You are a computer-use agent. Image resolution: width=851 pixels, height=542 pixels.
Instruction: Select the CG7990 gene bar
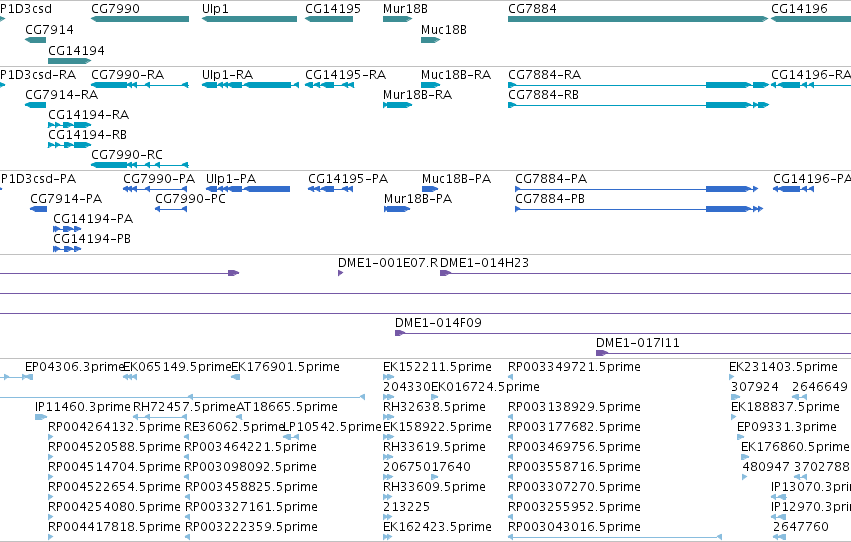[x=140, y=19]
